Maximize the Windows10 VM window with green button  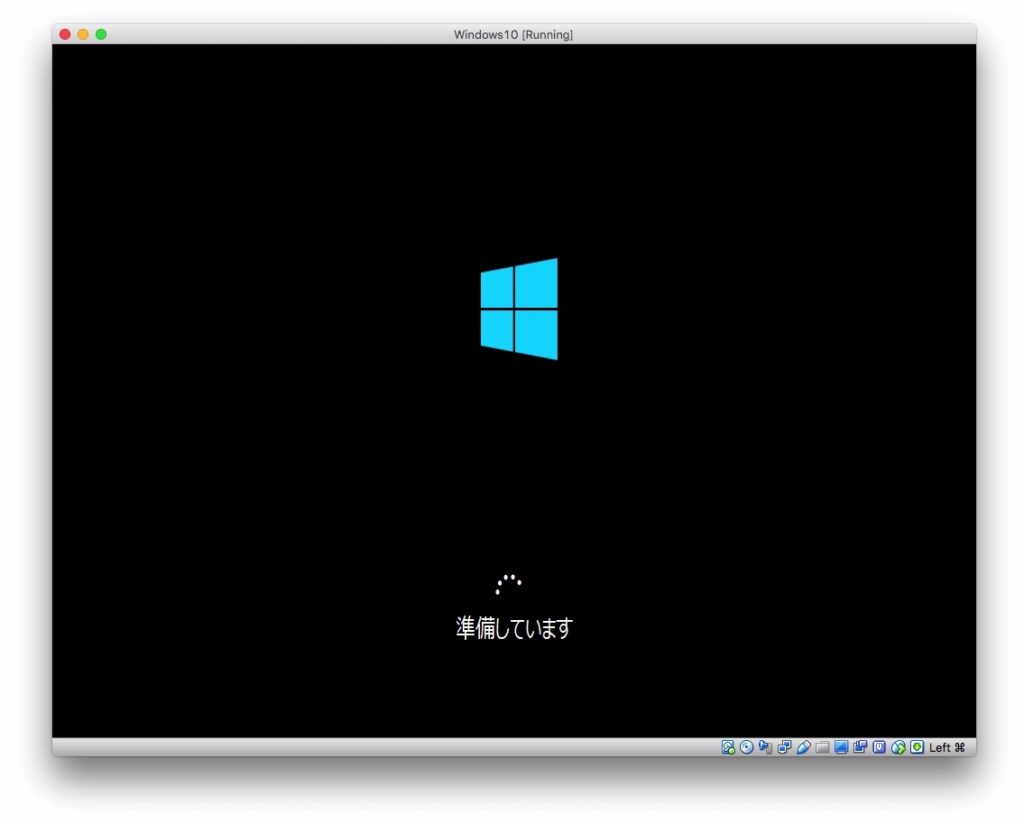[101, 34]
